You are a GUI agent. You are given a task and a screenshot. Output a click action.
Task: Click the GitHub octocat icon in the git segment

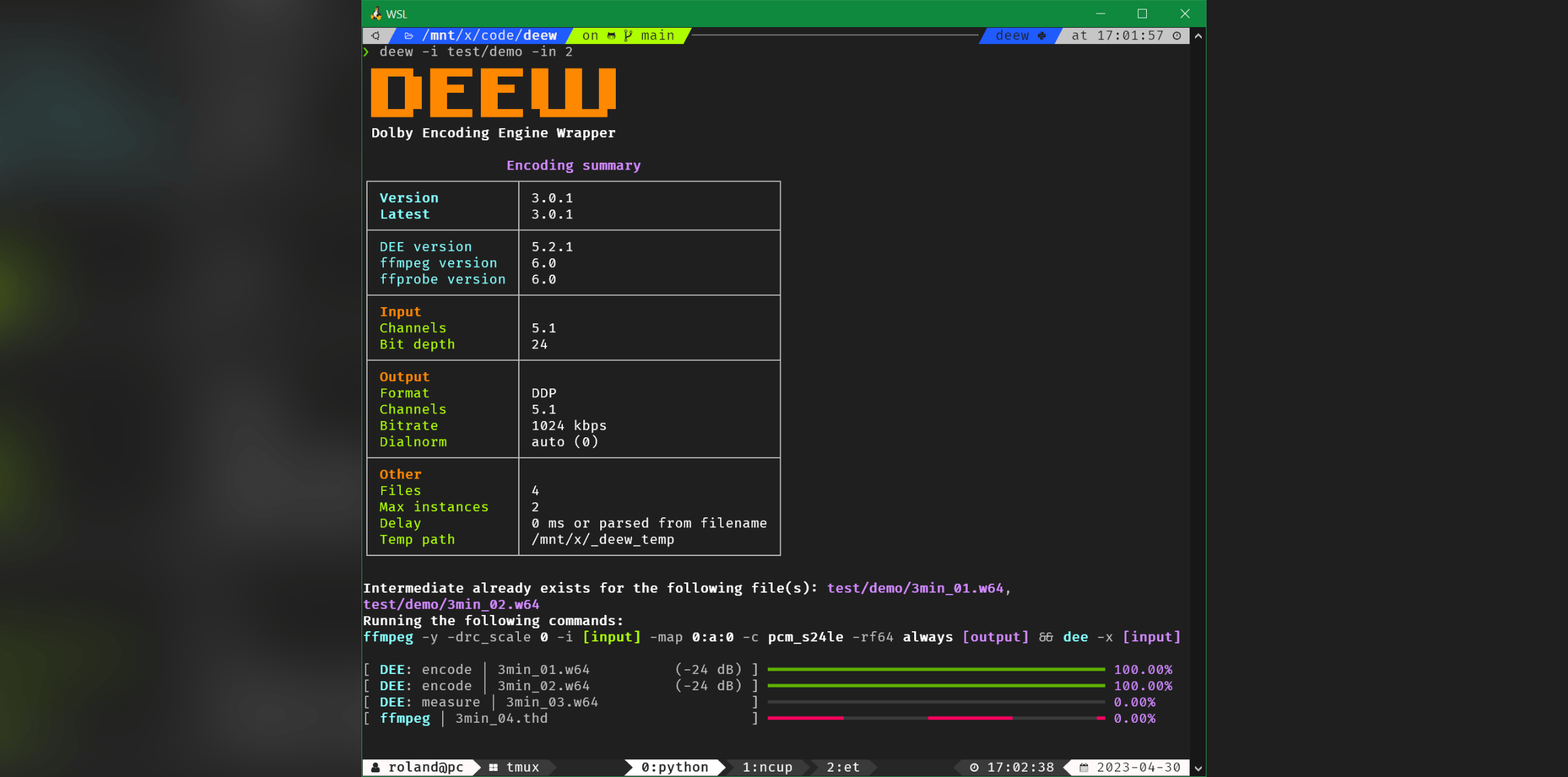(610, 35)
